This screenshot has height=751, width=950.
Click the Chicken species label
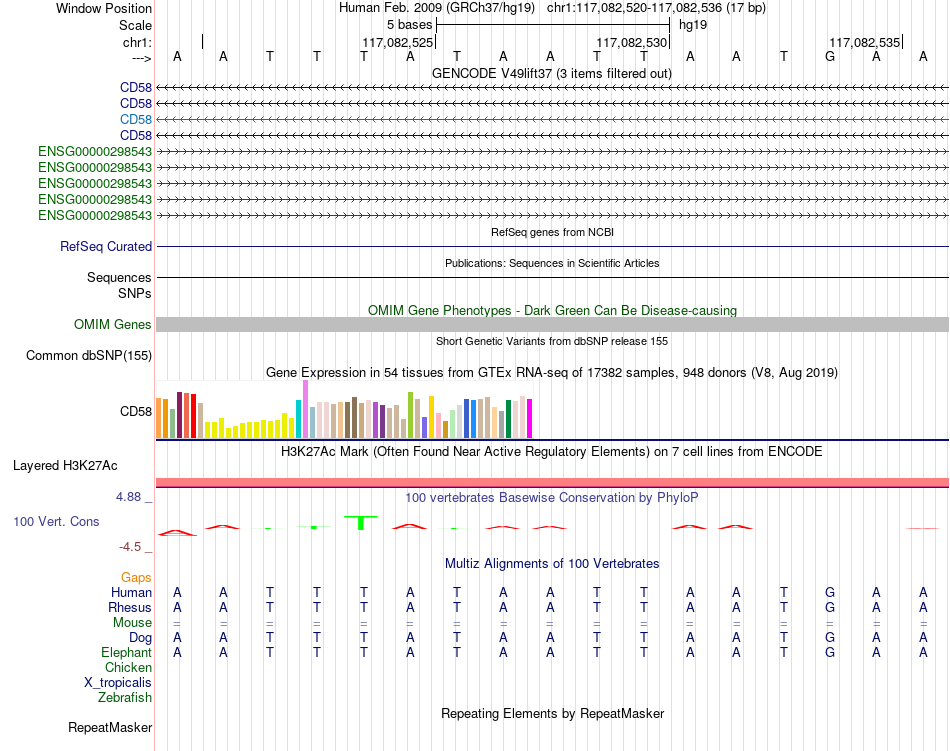128,667
